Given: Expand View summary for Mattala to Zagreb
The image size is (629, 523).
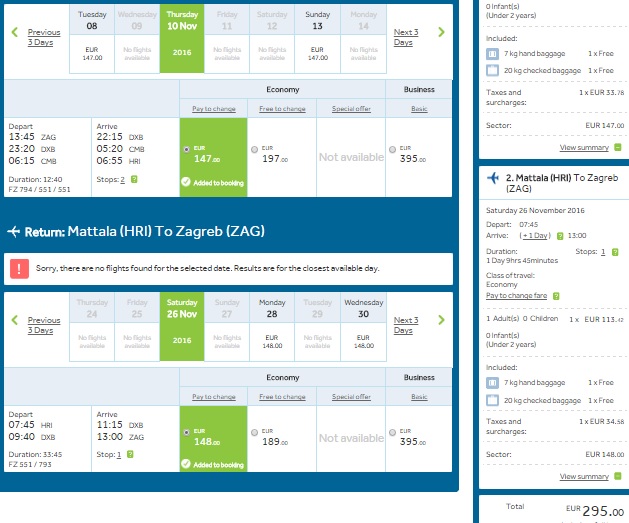Looking at the screenshot, I should 584,477.
